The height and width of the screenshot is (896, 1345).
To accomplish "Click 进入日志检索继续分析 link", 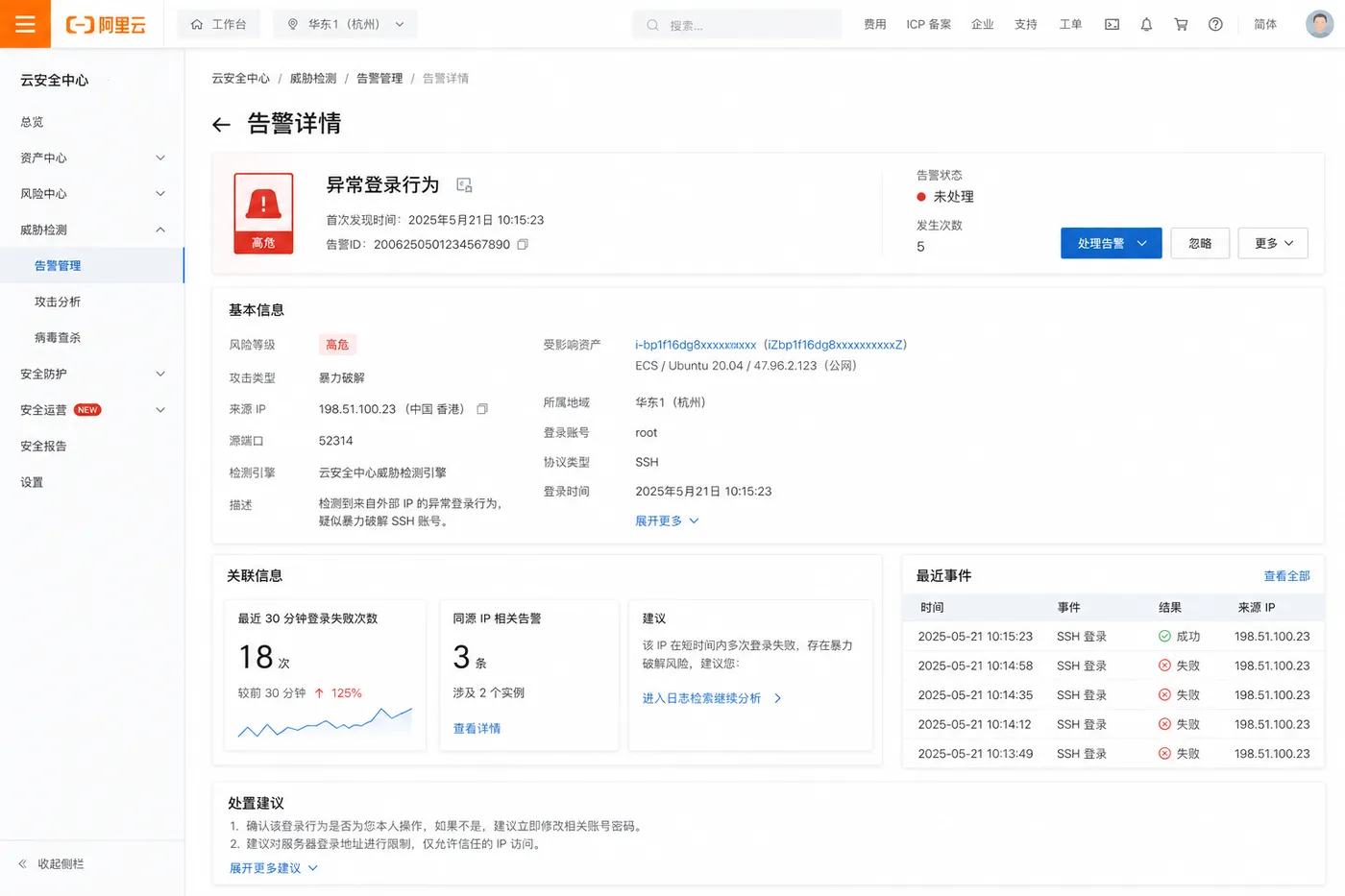I will pos(701,699).
